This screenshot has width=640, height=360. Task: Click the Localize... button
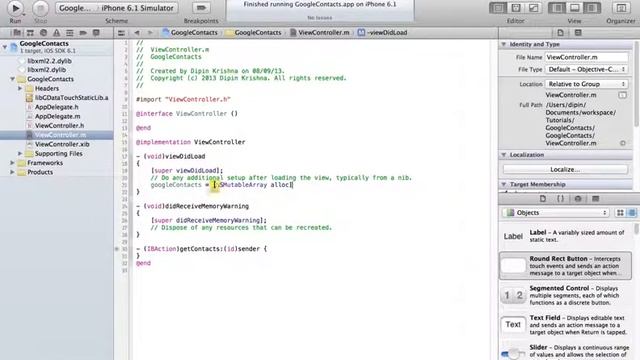coord(565,169)
